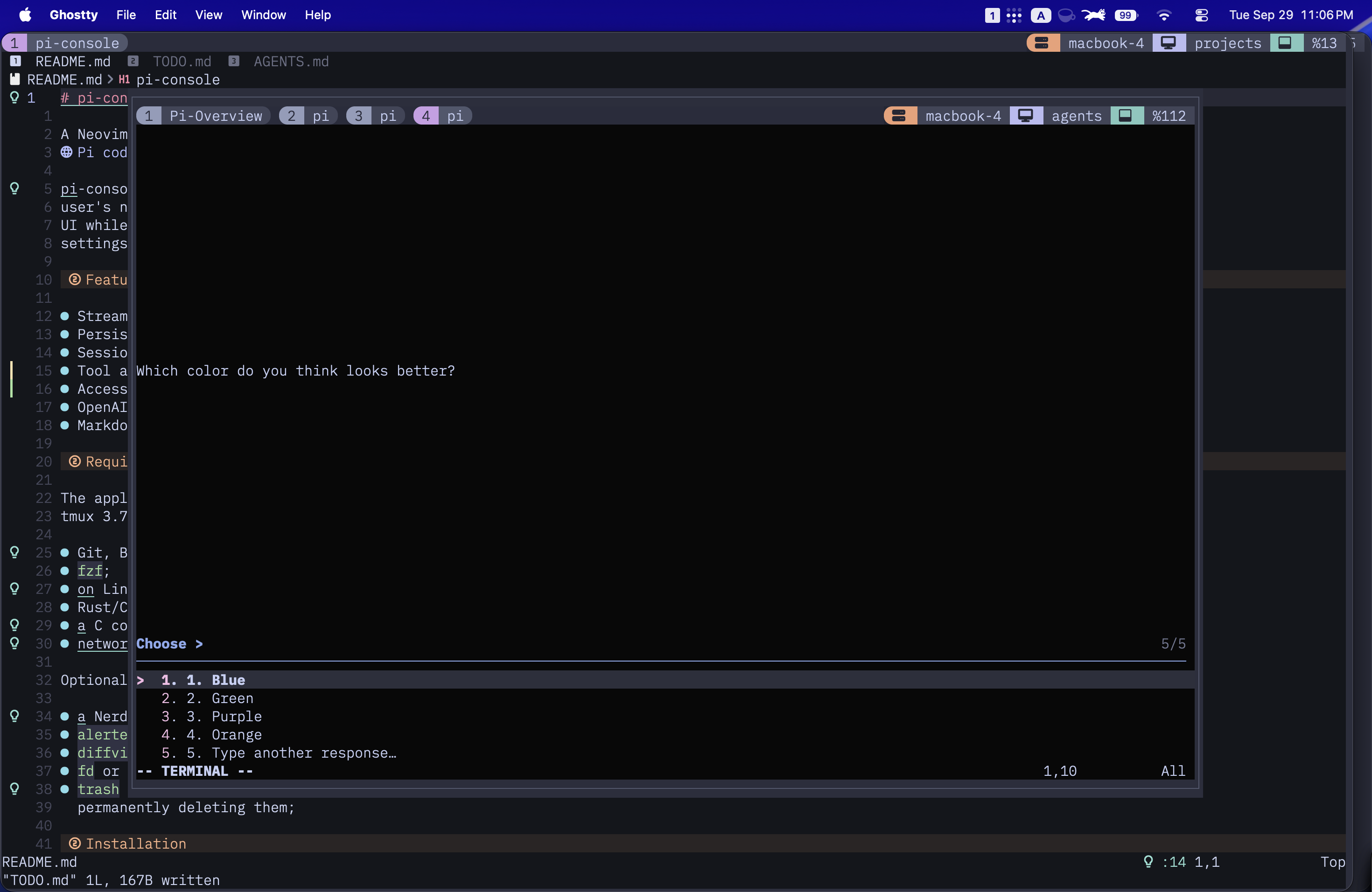Select the Pi-Overview window tab
Image resolution: width=1372 pixels, height=892 pixels.
(203, 116)
